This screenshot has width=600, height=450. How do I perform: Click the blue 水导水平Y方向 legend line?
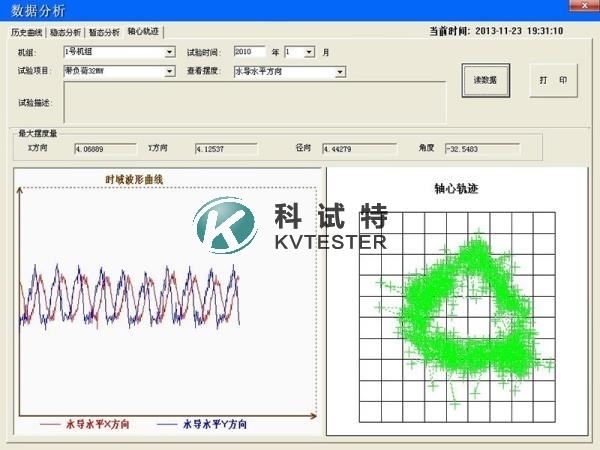tap(167, 425)
